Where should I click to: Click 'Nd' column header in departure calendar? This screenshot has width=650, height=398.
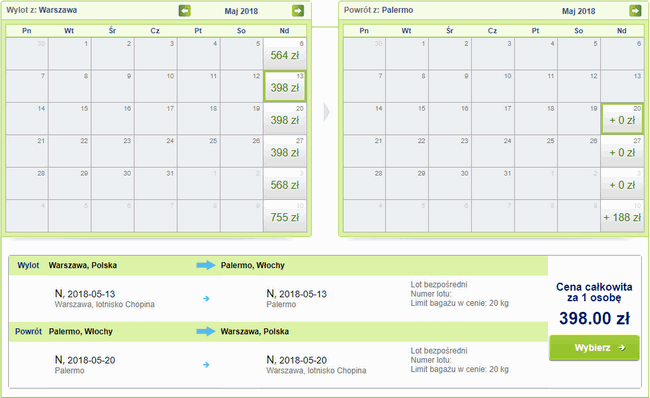pyautogui.click(x=284, y=31)
